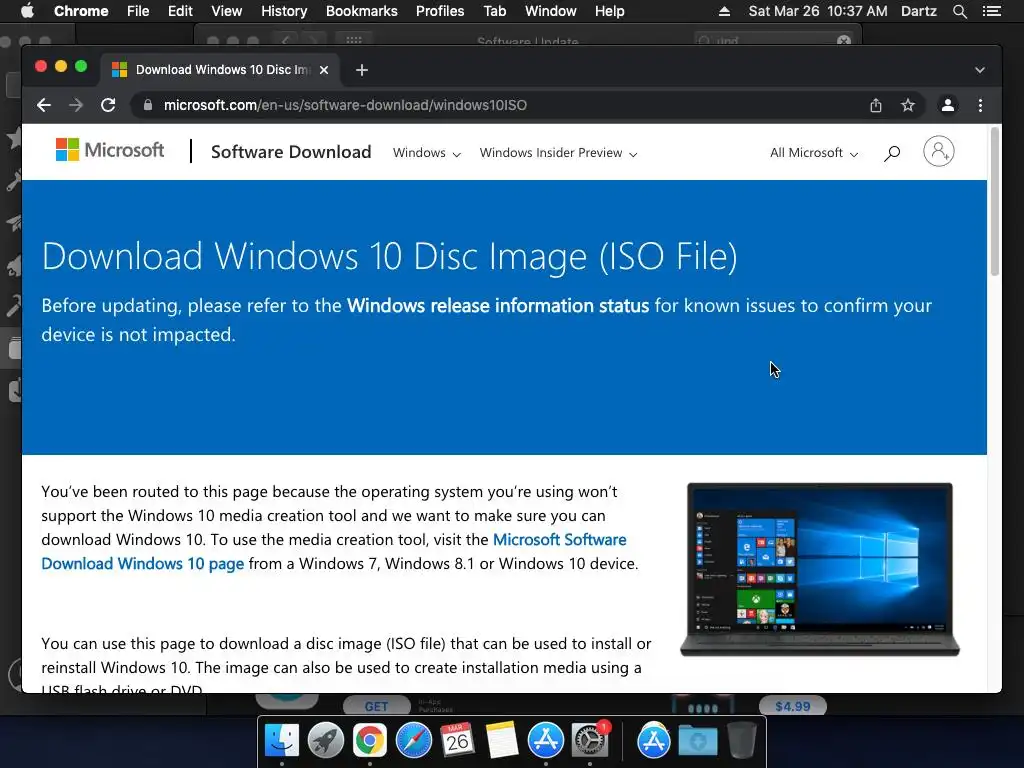Expand the Windows dropdown menu
Viewport: 1024px width, 768px height.
pyautogui.click(x=426, y=153)
